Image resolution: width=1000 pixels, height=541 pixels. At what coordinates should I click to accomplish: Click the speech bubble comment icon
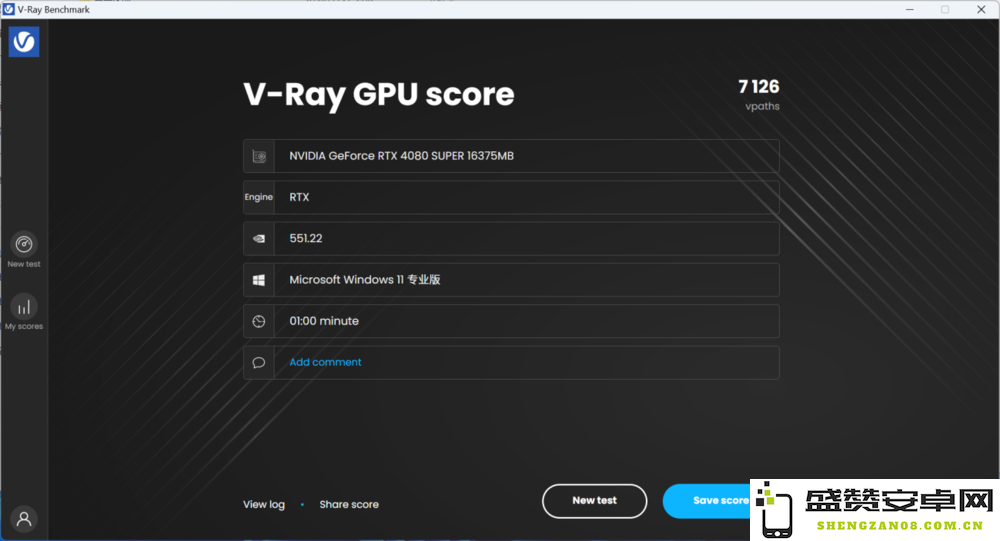click(259, 362)
